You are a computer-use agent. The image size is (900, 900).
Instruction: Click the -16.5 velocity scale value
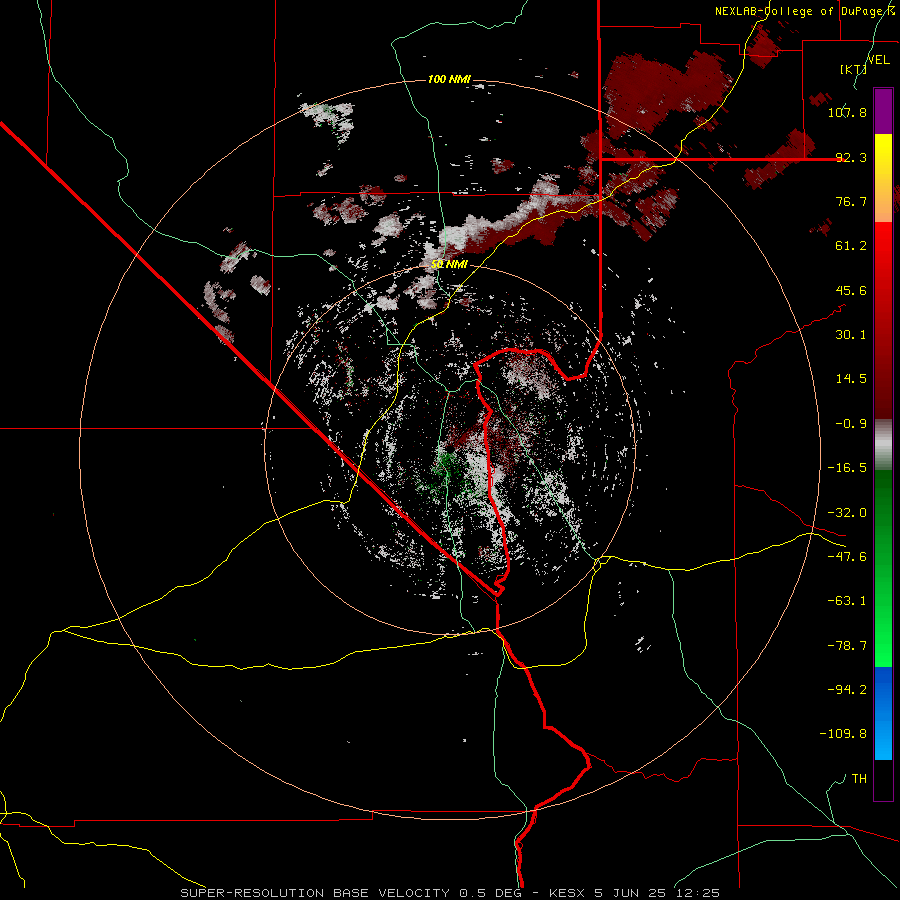pyautogui.click(x=847, y=468)
